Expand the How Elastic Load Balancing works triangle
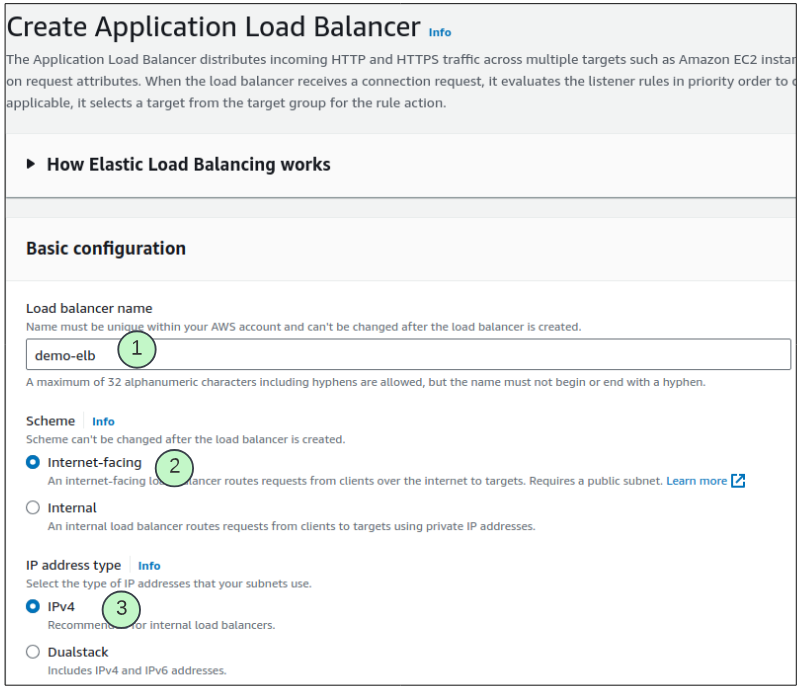 pos(31,164)
